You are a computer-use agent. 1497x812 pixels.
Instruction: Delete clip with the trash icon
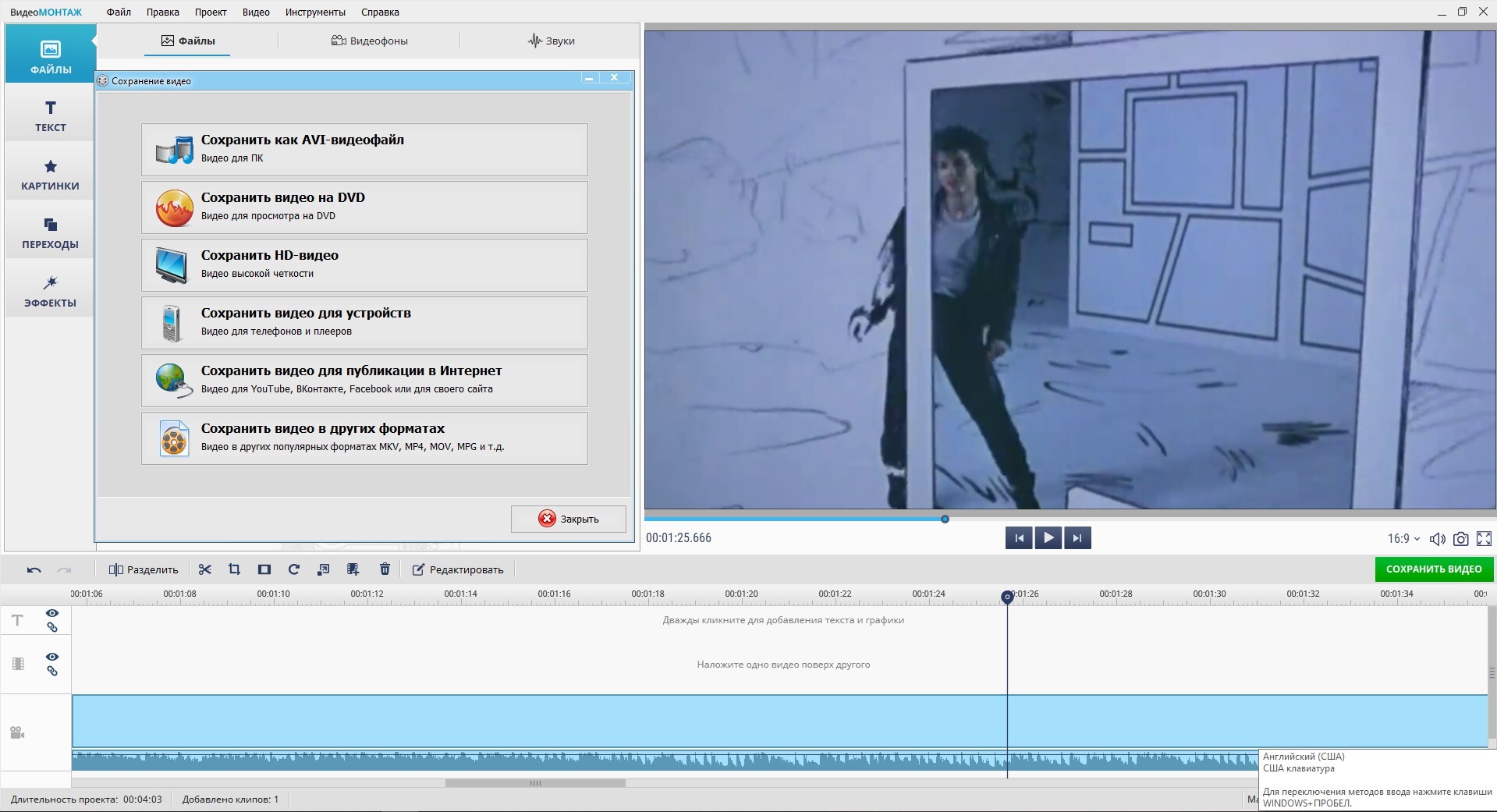[x=385, y=569]
